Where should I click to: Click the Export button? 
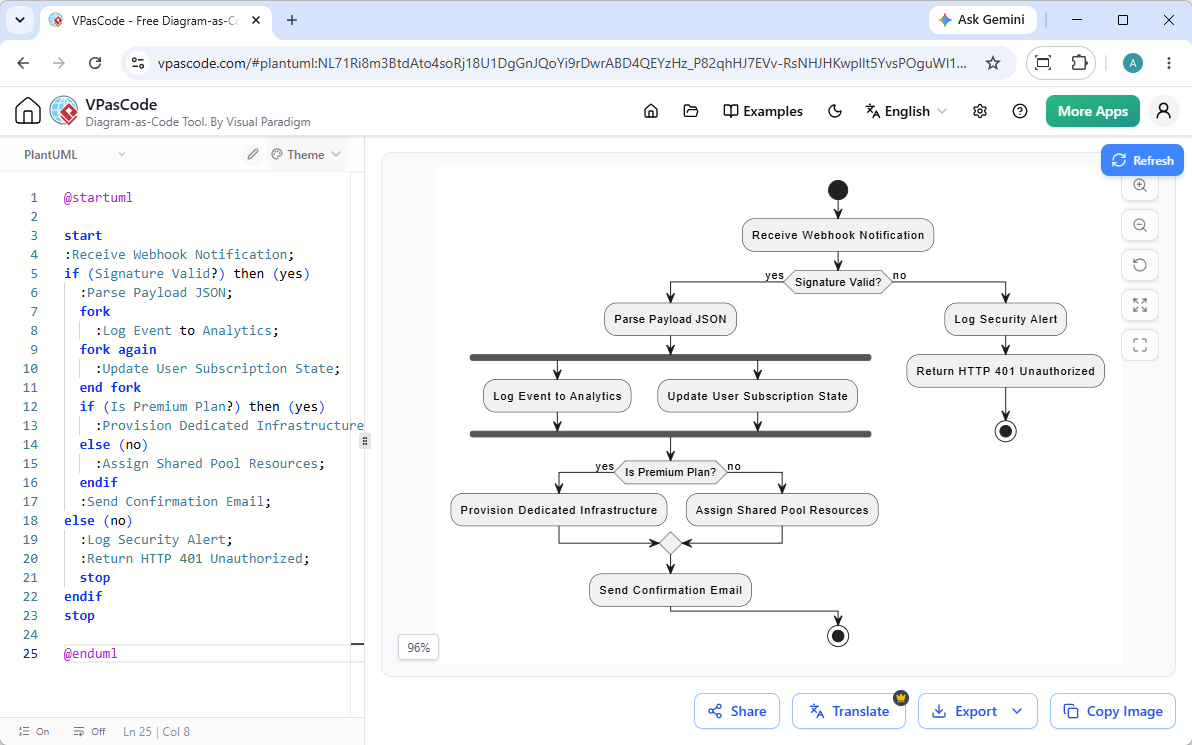pyautogui.click(x=963, y=711)
